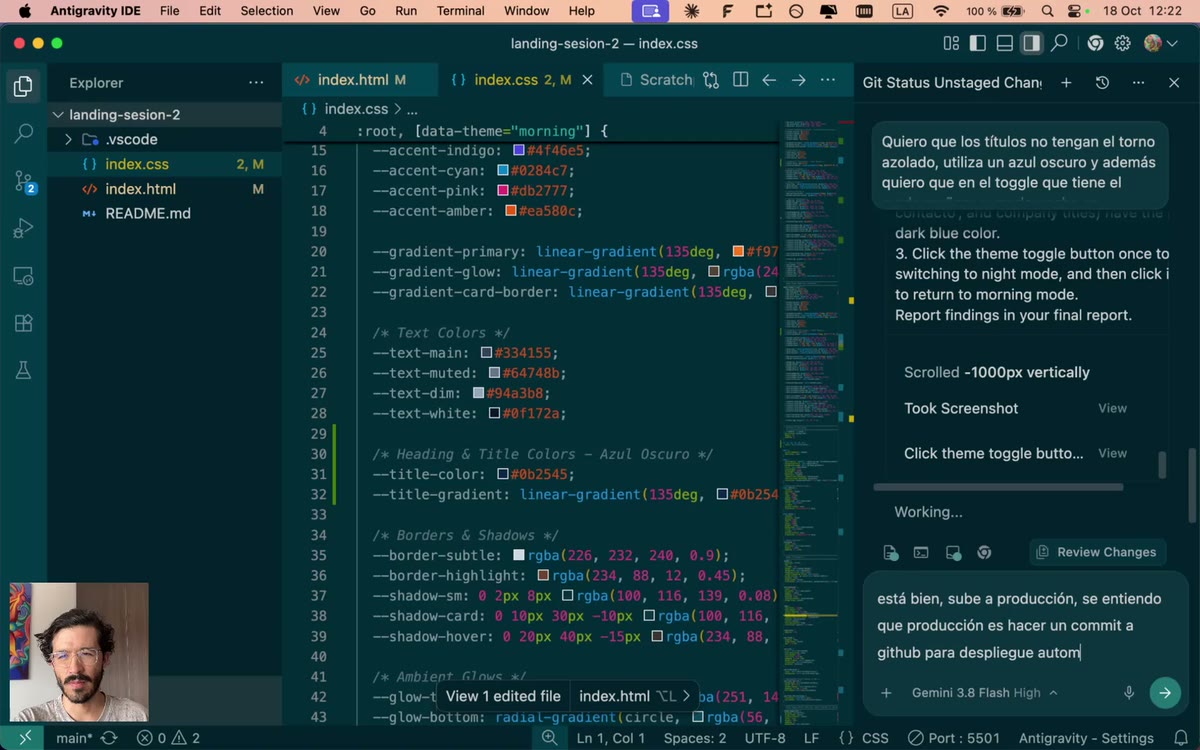The width and height of the screenshot is (1200, 750).
Task: Open the Run and Debug view
Action: pos(23,229)
